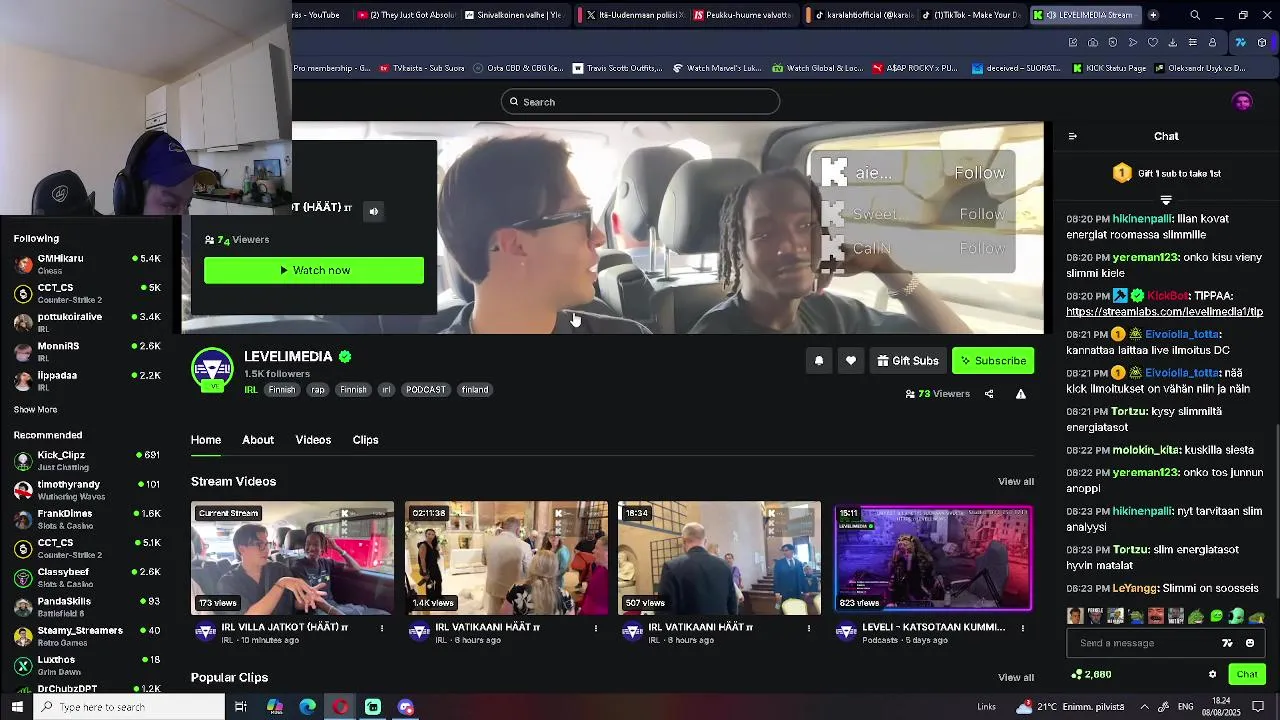Click the green IRL category link
1280x720 pixels.
pyautogui.click(x=251, y=390)
